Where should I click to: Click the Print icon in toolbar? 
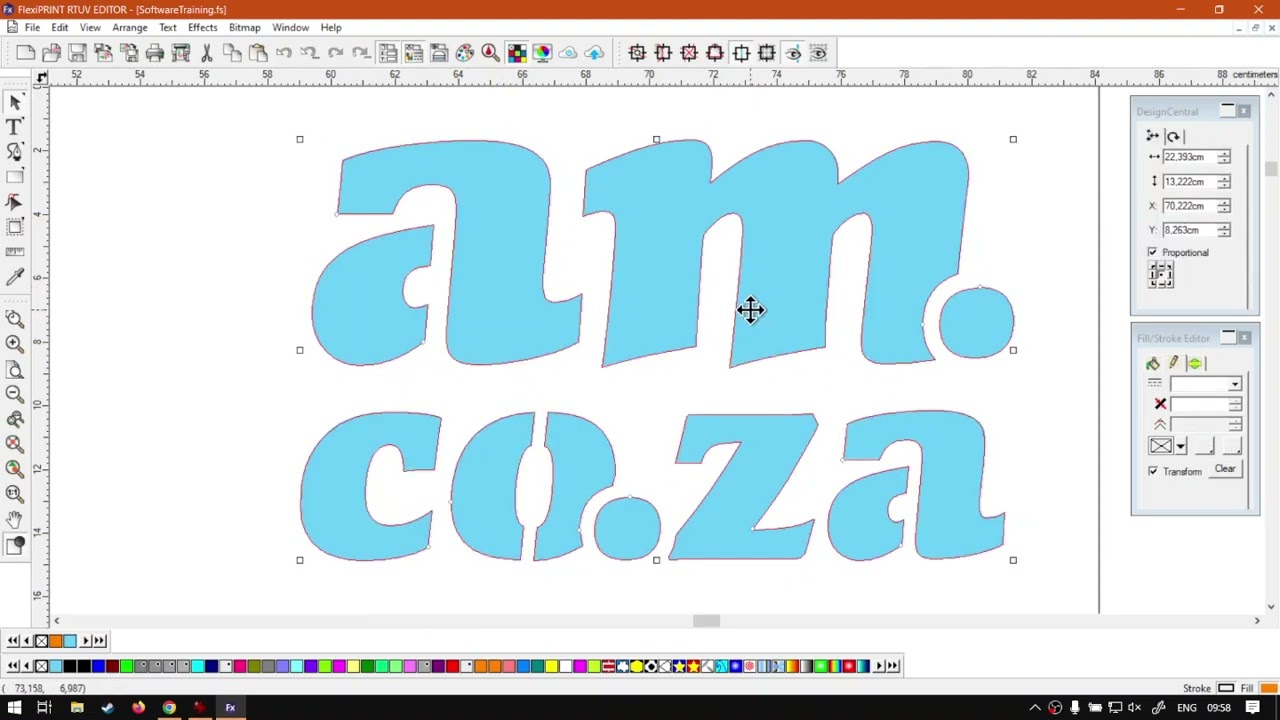(x=155, y=53)
